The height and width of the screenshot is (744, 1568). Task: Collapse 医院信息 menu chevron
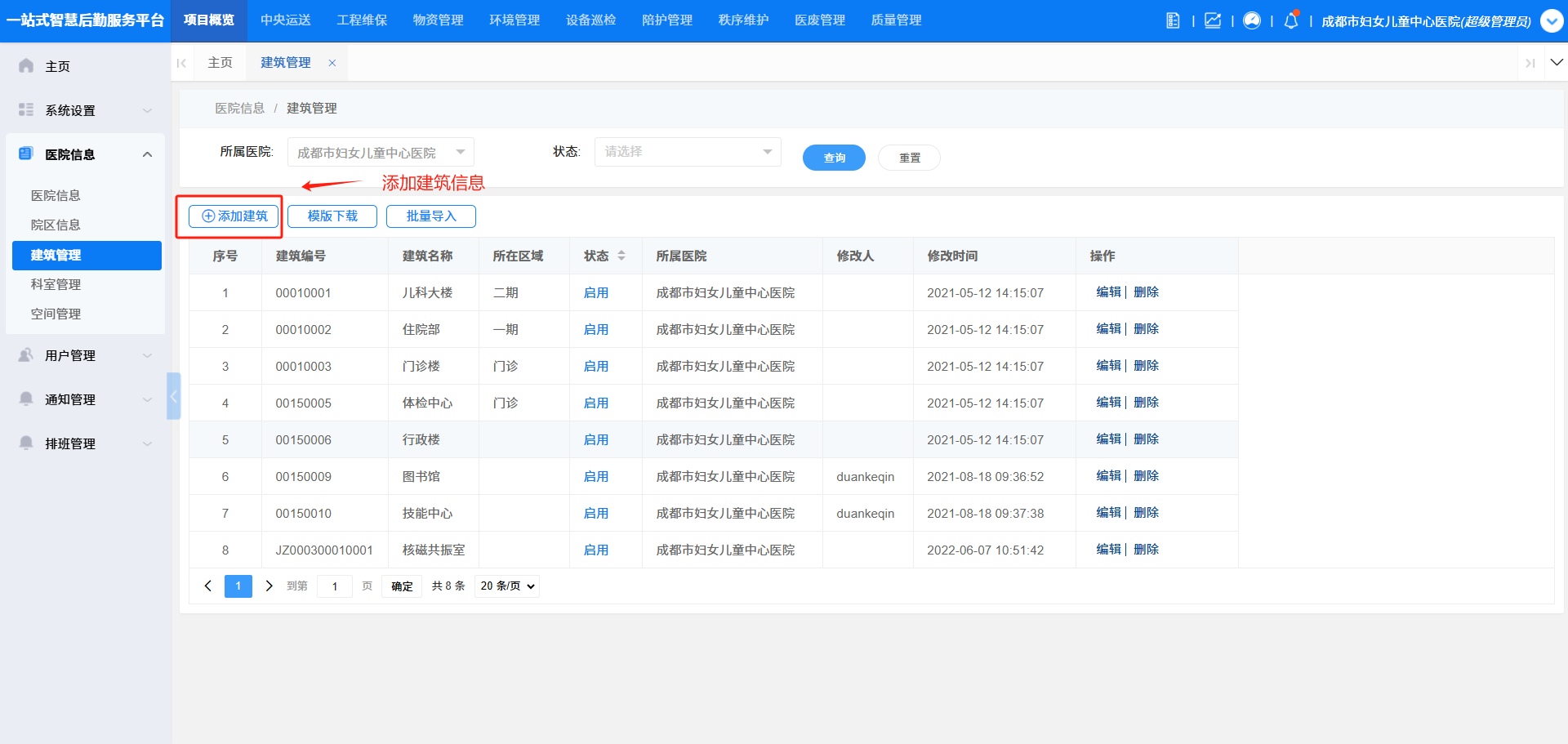(148, 154)
